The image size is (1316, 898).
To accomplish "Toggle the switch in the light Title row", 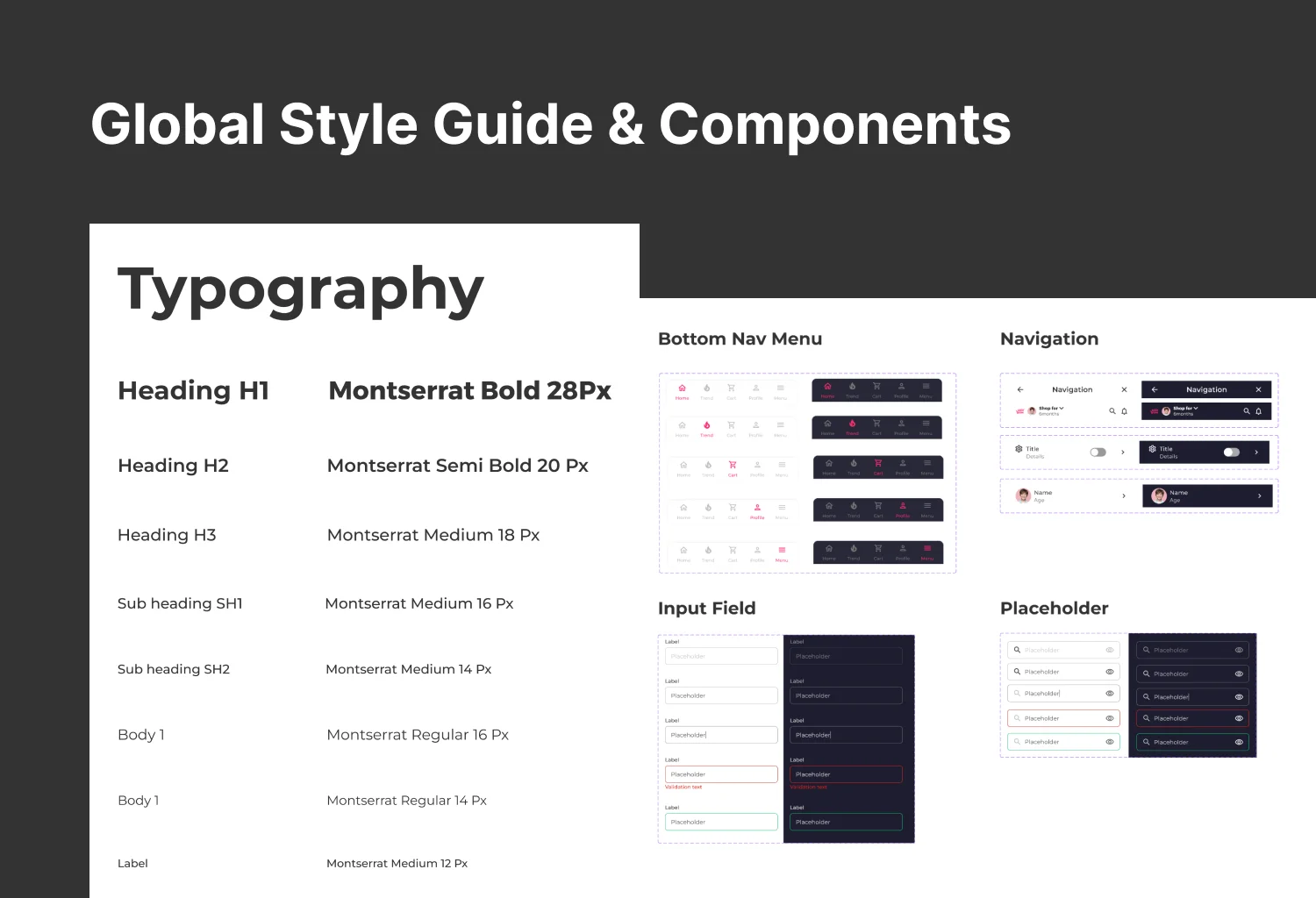I will click(x=1098, y=453).
